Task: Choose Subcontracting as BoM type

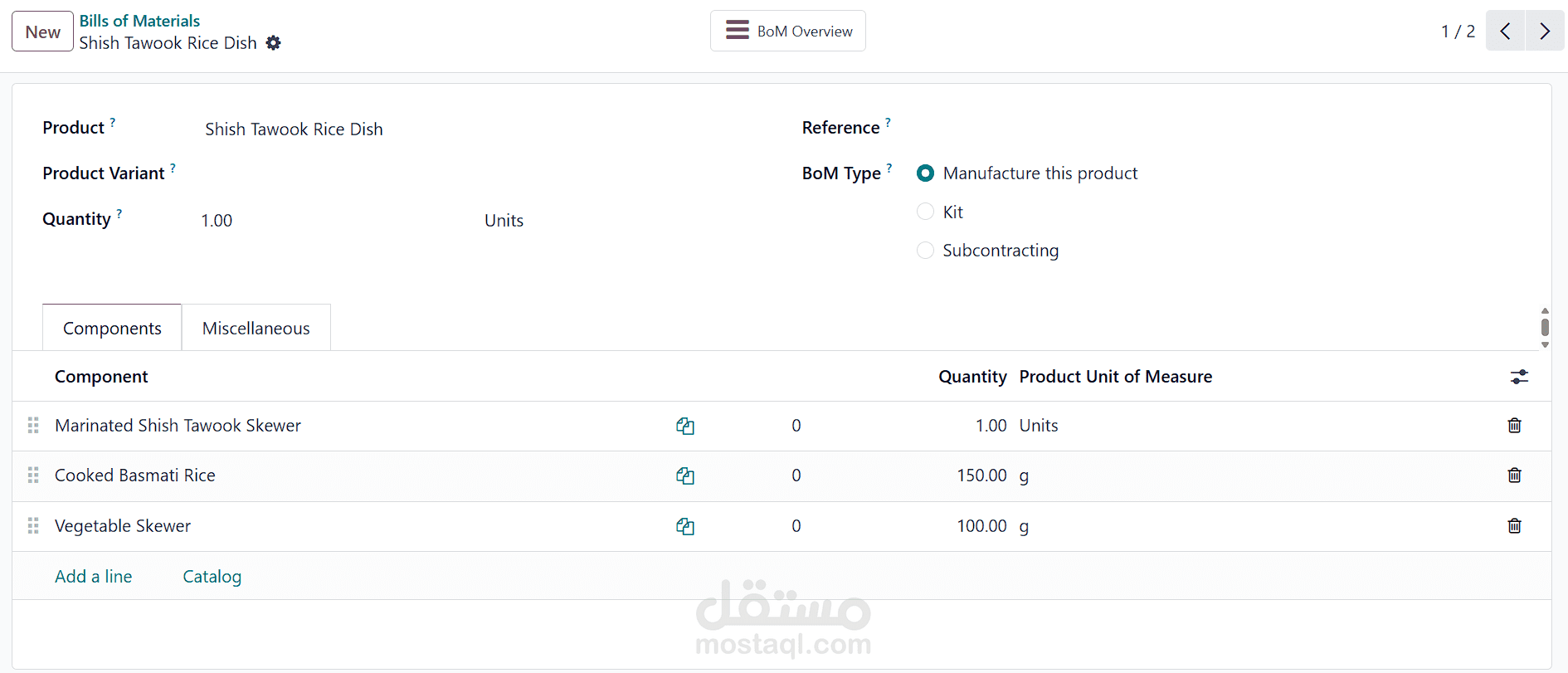Action: coord(926,251)
